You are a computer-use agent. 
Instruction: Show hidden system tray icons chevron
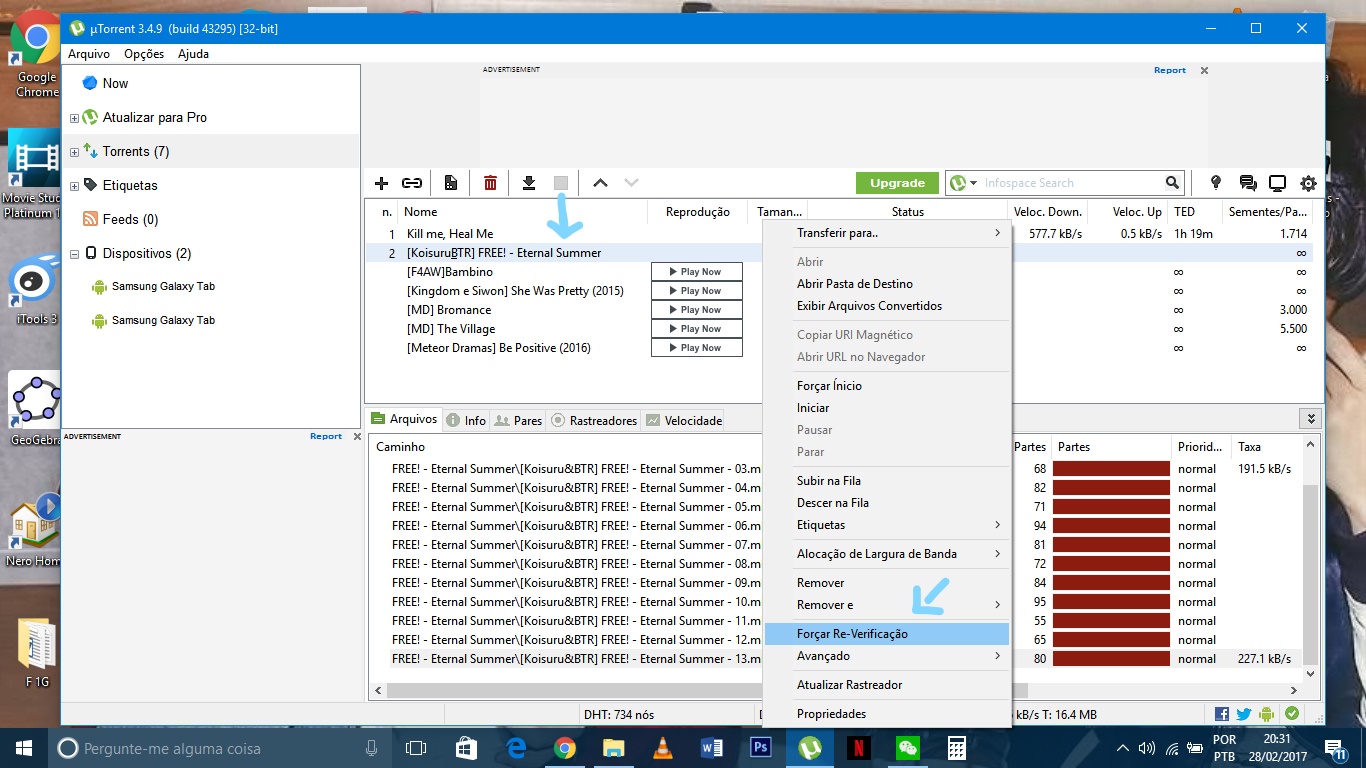[1122, 748]
